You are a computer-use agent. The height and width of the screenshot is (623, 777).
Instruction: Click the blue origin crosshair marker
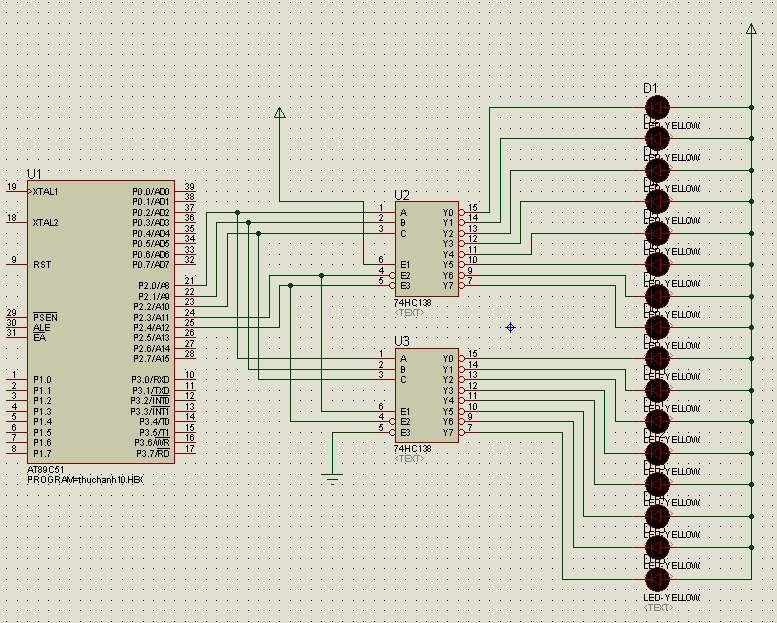tap(510, 328)
